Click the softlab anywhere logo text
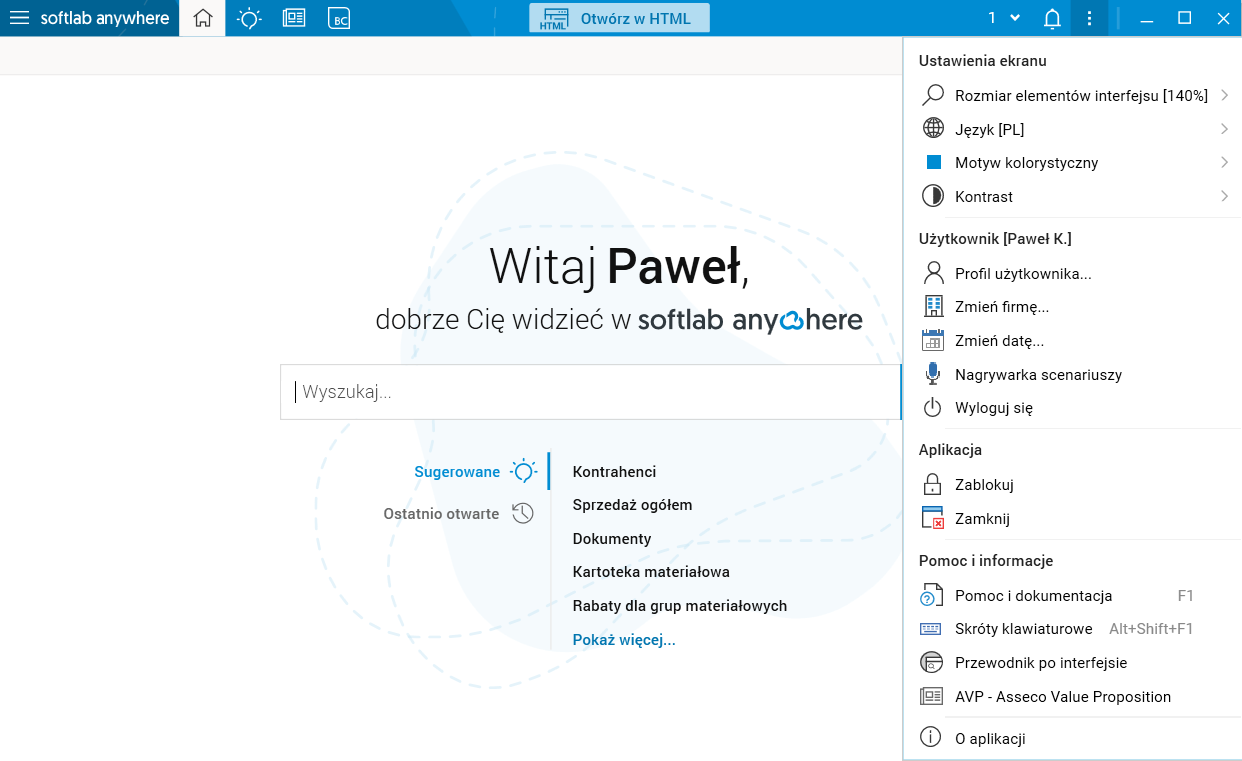 tap(105, 18)
